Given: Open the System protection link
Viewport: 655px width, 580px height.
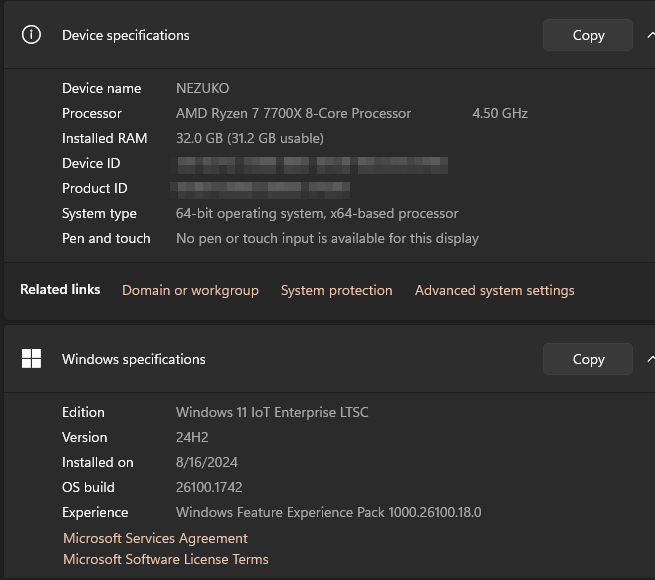Looking at the screenshot, I should [336, 290].
